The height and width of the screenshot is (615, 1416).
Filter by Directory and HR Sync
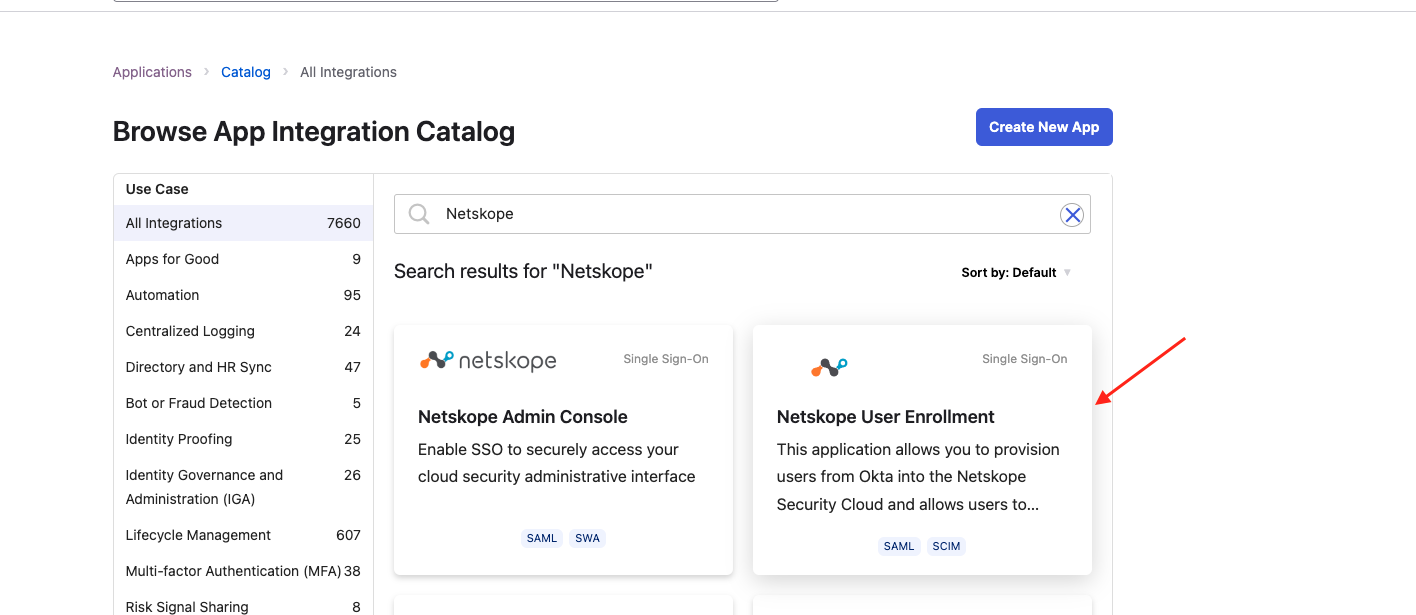243,367
